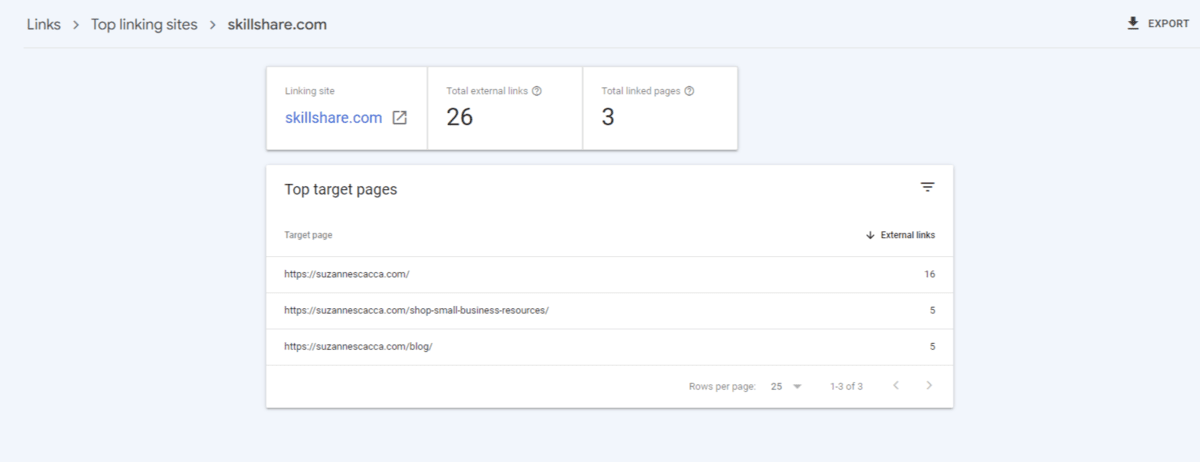Select the suzannescacca.com/blog/ target page row

coord(358,346)
